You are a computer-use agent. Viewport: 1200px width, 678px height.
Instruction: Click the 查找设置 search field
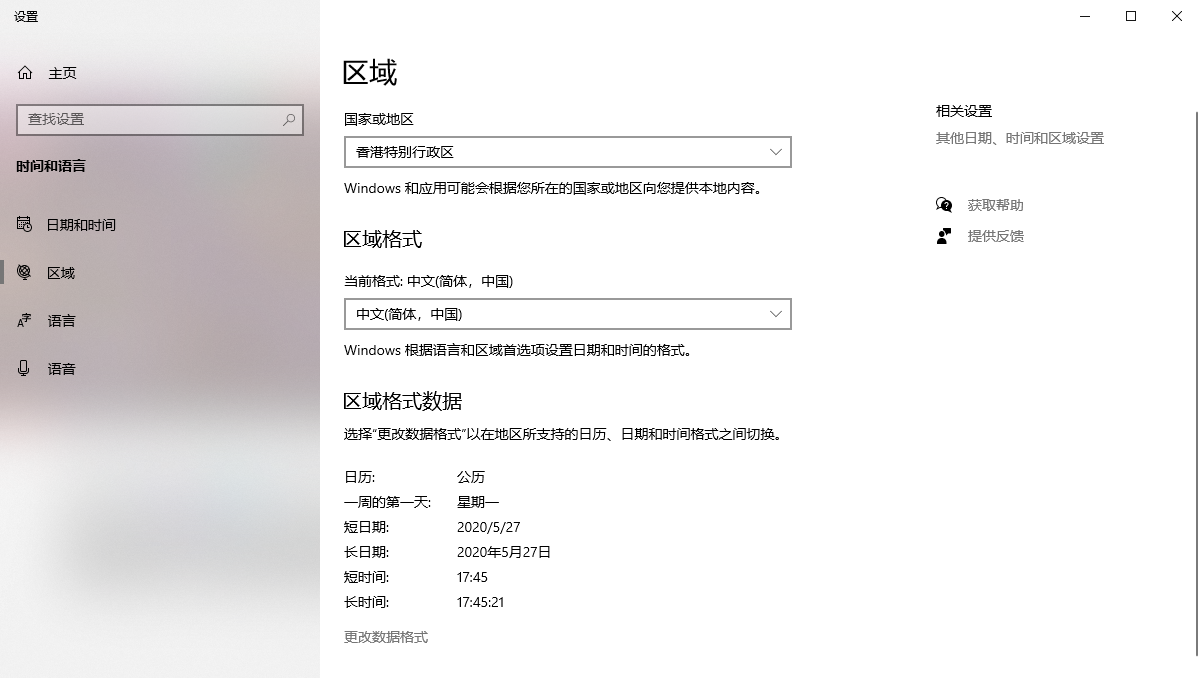[x=160, y=119]
